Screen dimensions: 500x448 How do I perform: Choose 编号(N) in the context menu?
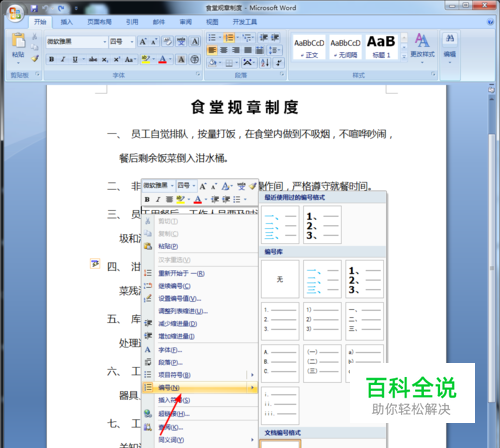[200, 388]
